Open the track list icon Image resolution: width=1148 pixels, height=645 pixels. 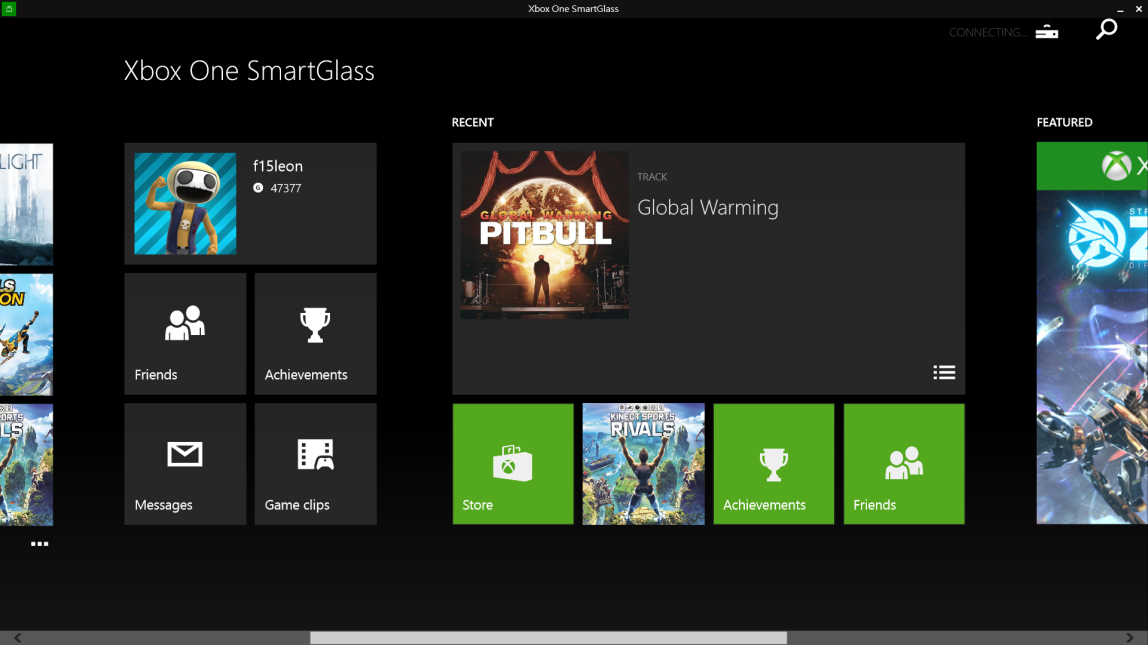point(944,373)
